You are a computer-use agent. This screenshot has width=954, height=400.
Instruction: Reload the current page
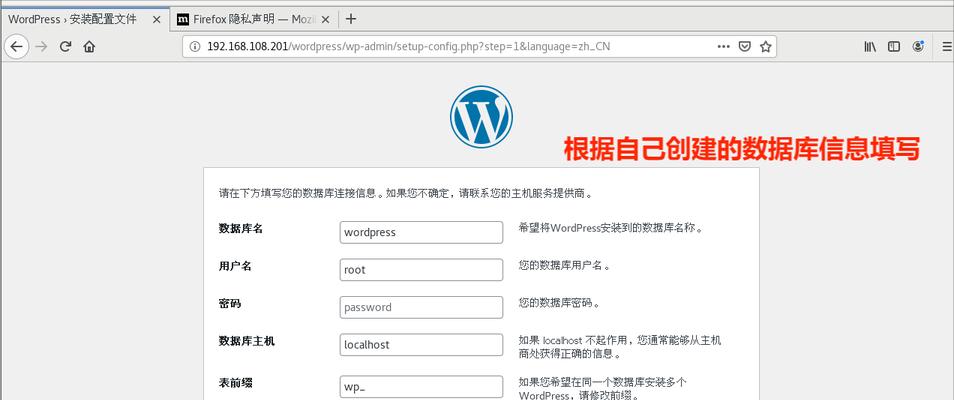pos(66,46)
